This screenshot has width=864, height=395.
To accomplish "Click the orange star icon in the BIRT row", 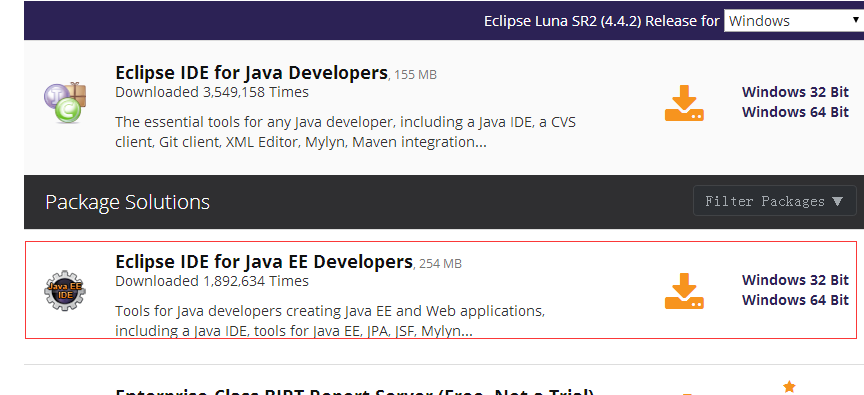I will 790,386.
